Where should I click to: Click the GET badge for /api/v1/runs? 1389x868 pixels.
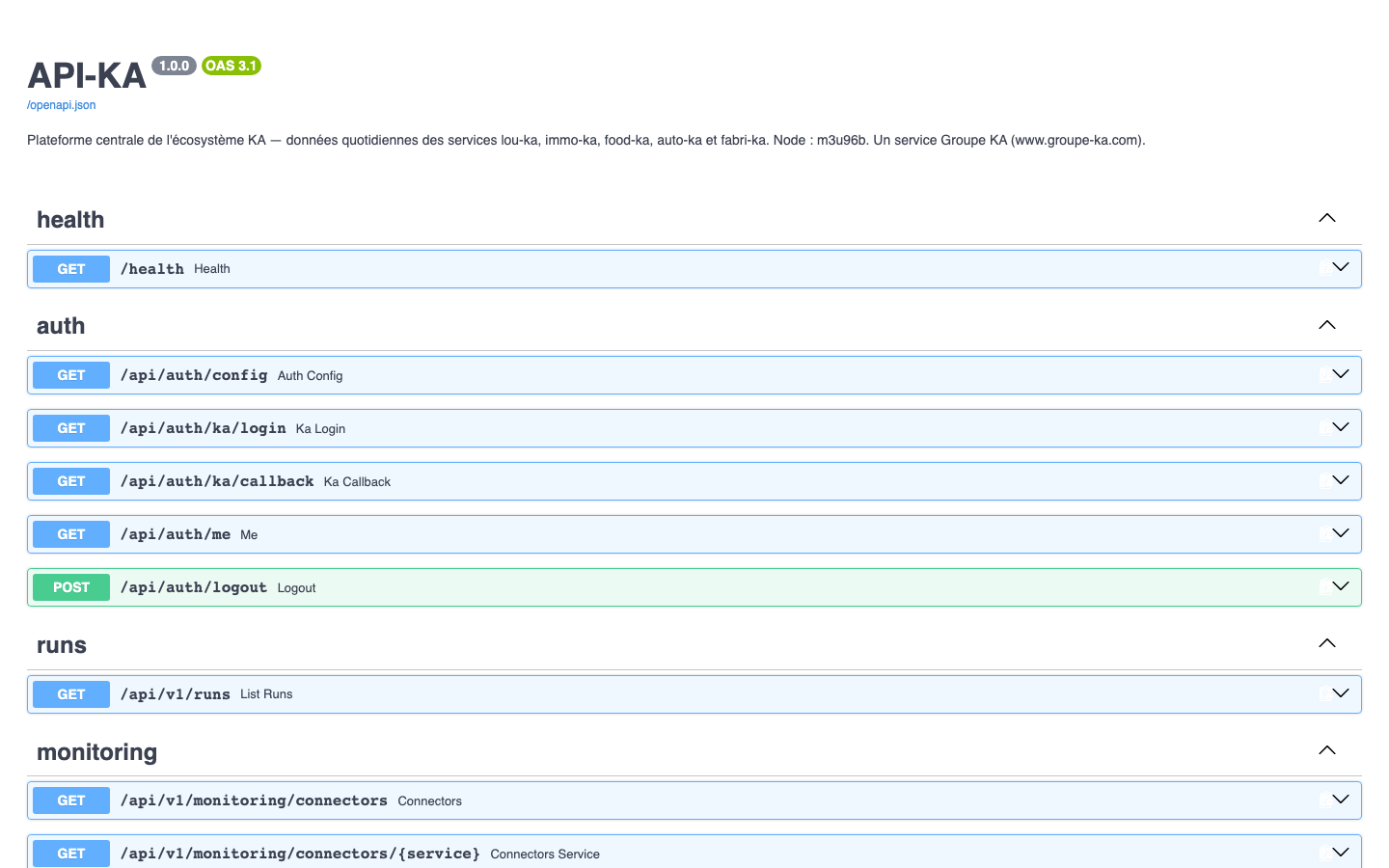tap(71, 694)
